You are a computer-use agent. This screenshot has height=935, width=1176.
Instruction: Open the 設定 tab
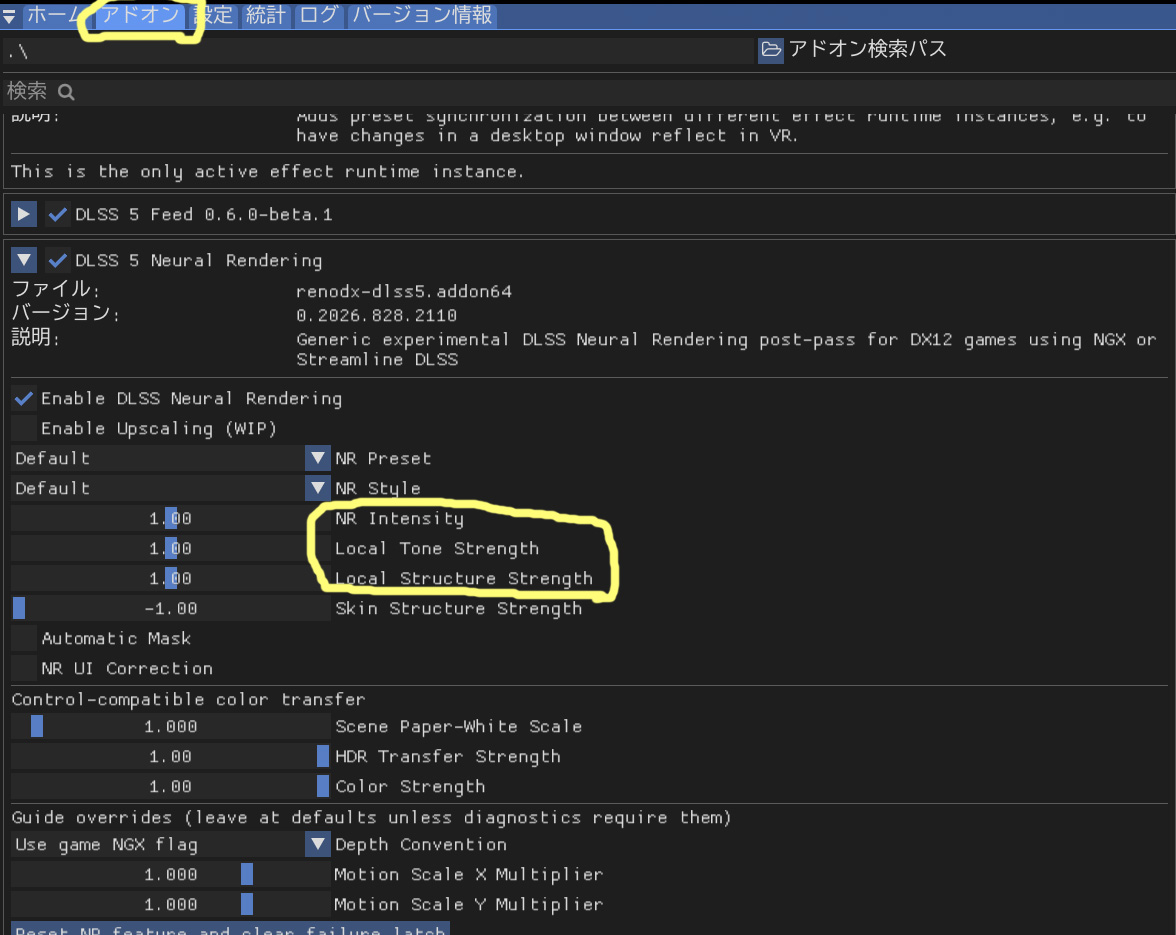(x=212, y=15)
